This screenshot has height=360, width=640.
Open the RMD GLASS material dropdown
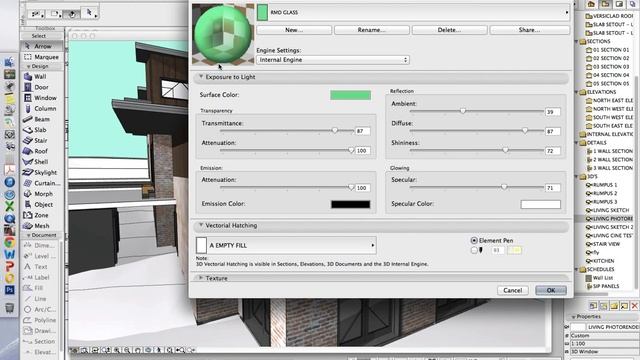[413, 13]
